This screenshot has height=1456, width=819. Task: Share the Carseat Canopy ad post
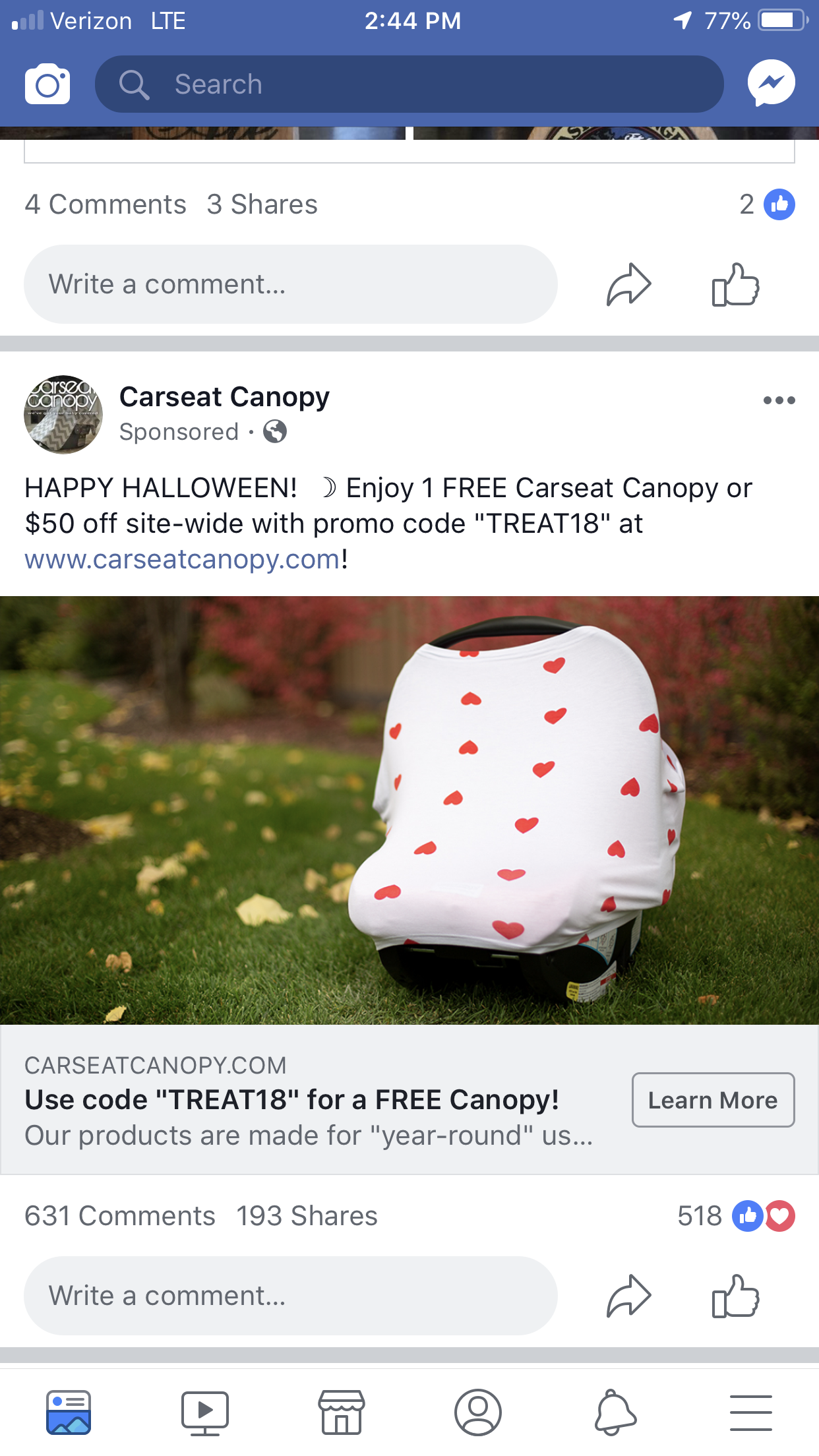click(628, 1296)
